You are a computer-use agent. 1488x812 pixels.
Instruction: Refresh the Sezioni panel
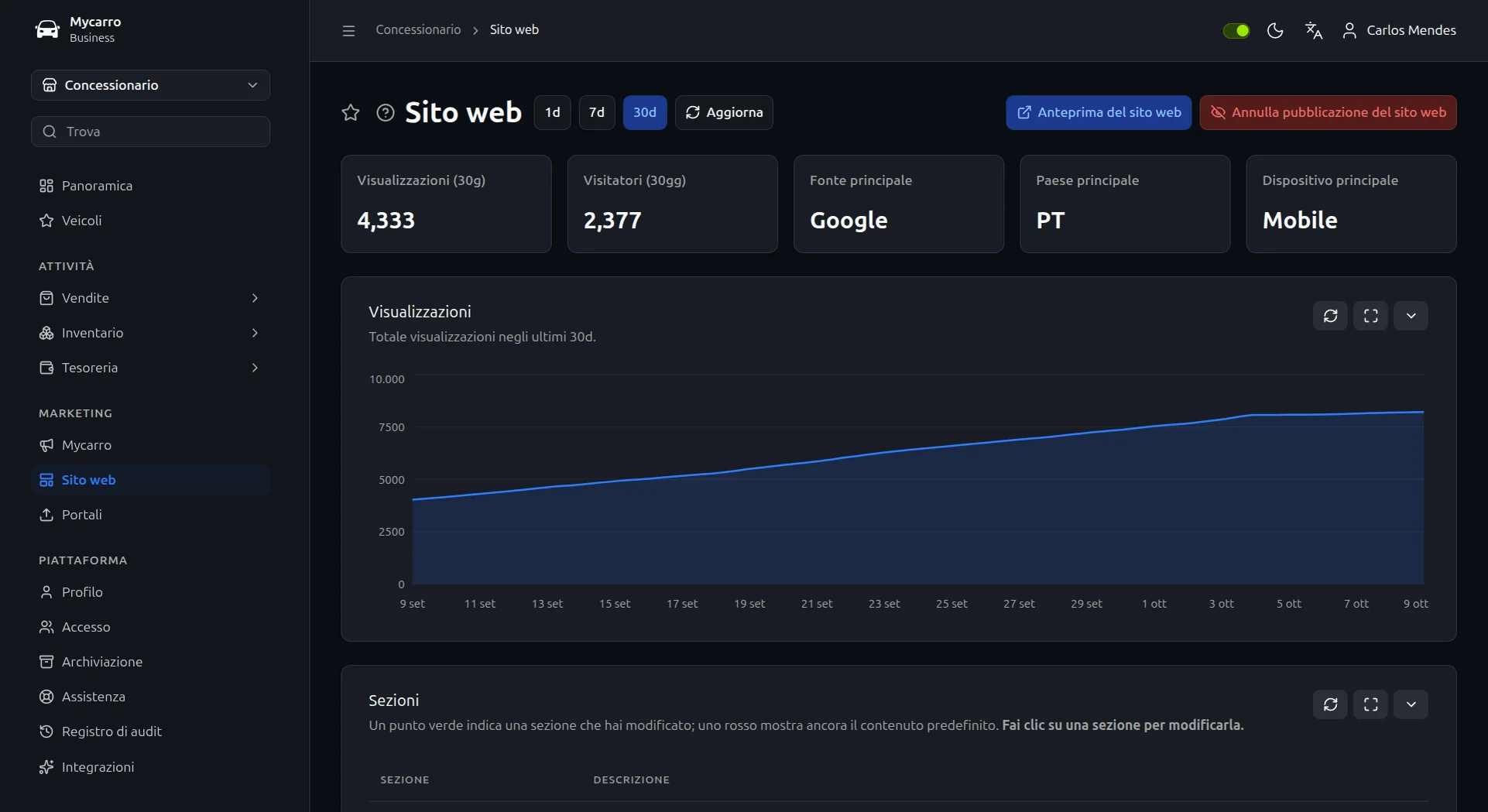1331,704
